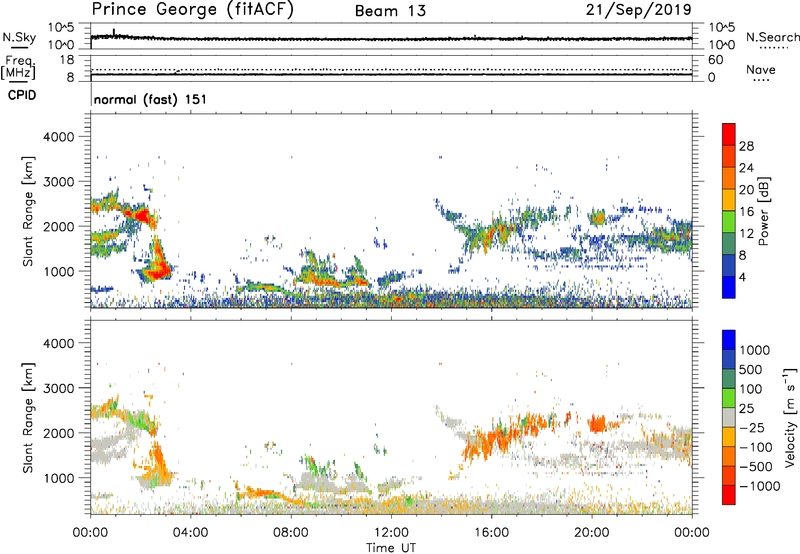
Task: Click the red bottom of the velocity colorbar
Action: coord(729,495)
